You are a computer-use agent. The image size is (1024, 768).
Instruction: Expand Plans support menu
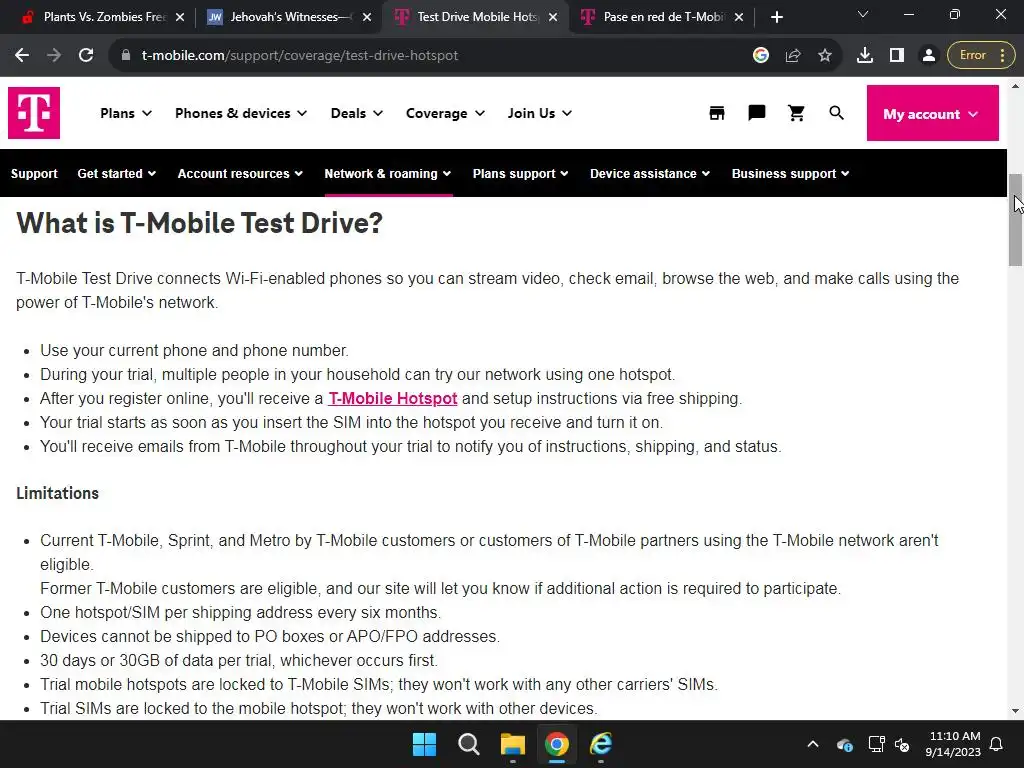tap(520, 174)
